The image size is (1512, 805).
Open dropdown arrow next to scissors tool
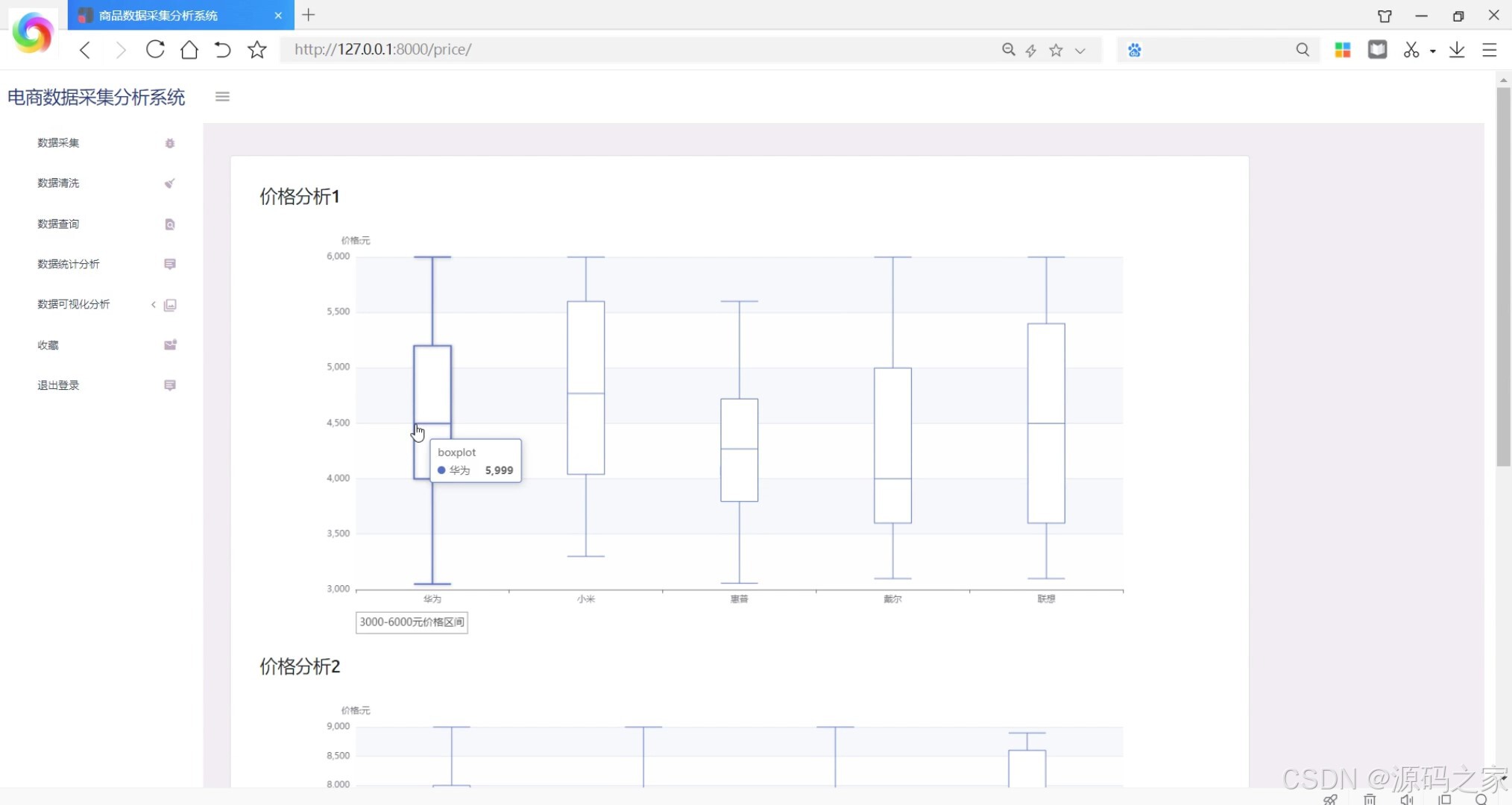pyautogui.click(x=1433, y=51)
